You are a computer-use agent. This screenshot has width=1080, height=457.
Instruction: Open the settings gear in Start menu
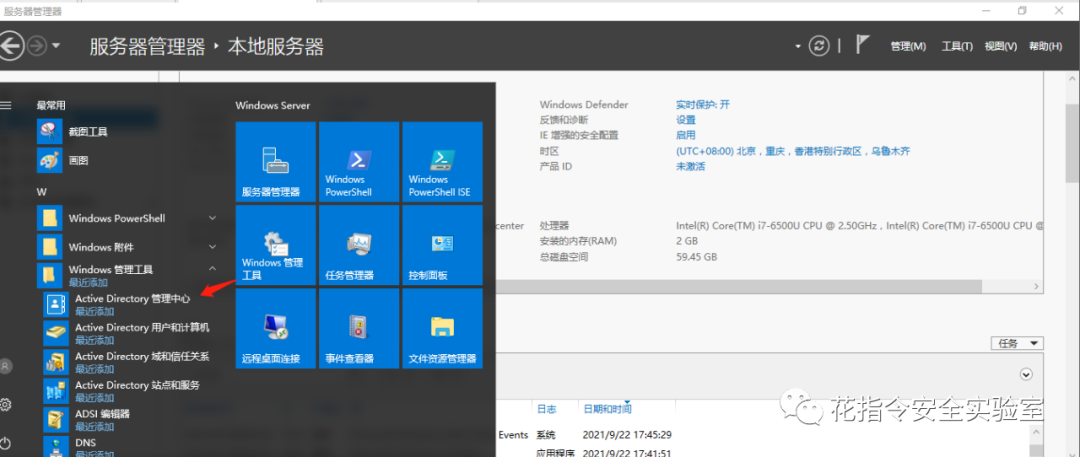click(x=6, y=404)
